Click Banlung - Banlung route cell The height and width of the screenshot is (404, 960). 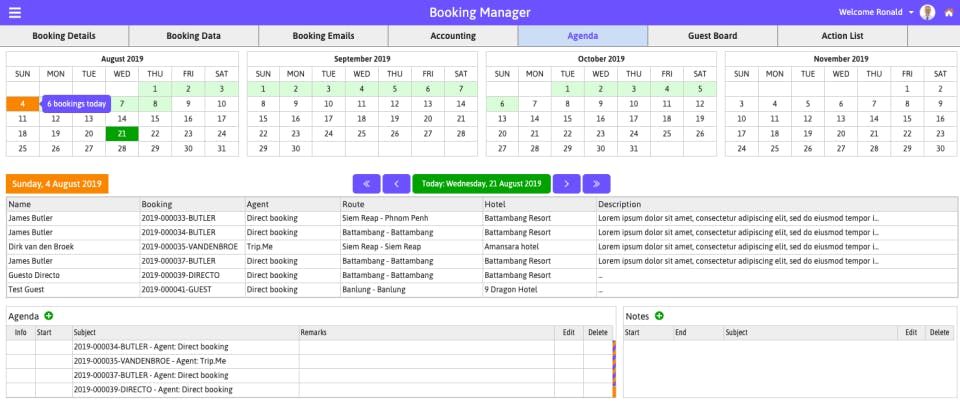click(x=411, y=290)
